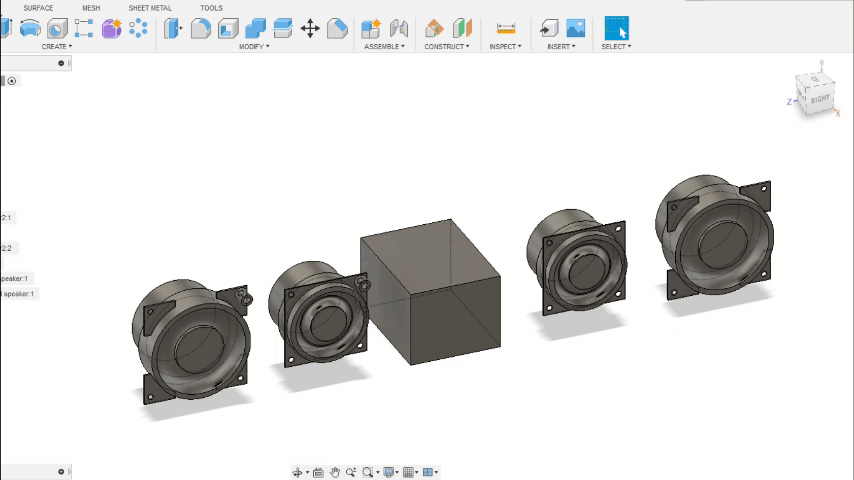Screen dimensions: 854x480
Task: Collapse the bottom comments panel dot
Action: click(x=61, y=472)
